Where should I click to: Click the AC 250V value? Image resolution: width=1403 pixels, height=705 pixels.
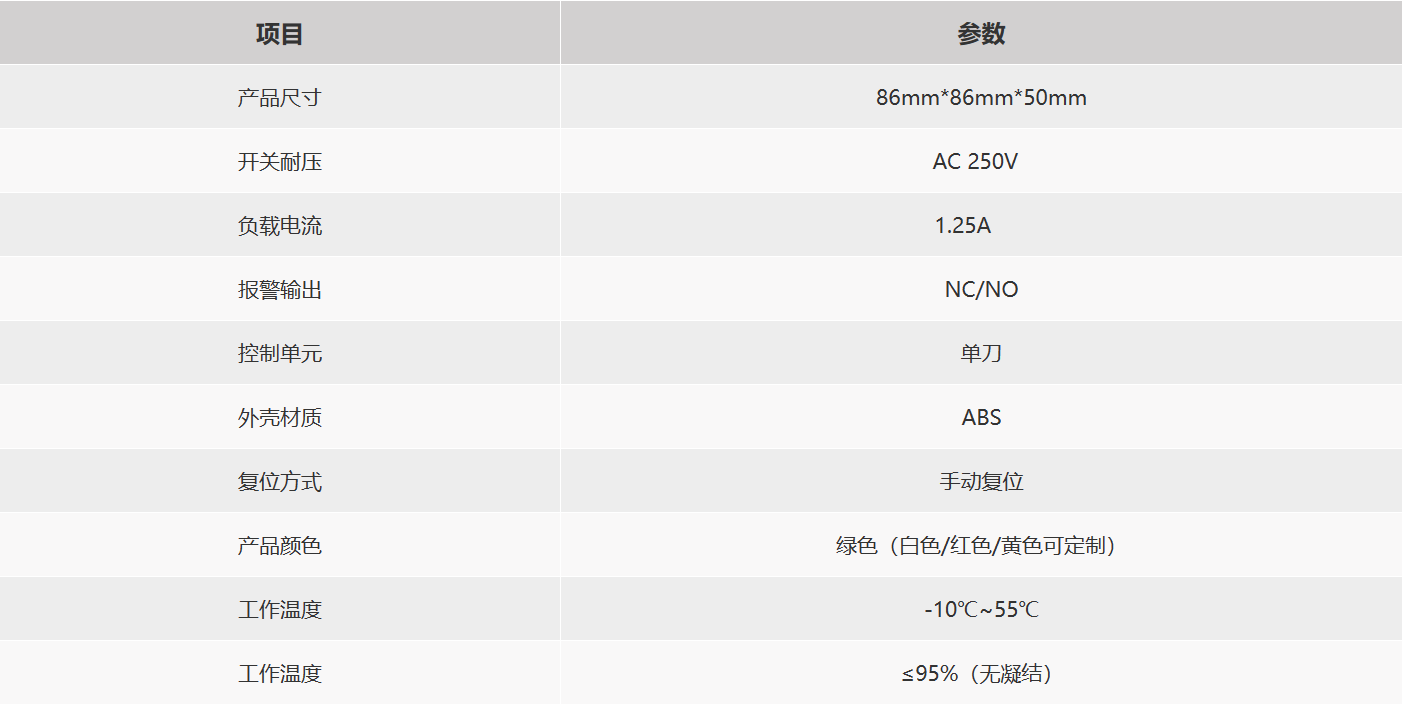coord(975,162)
